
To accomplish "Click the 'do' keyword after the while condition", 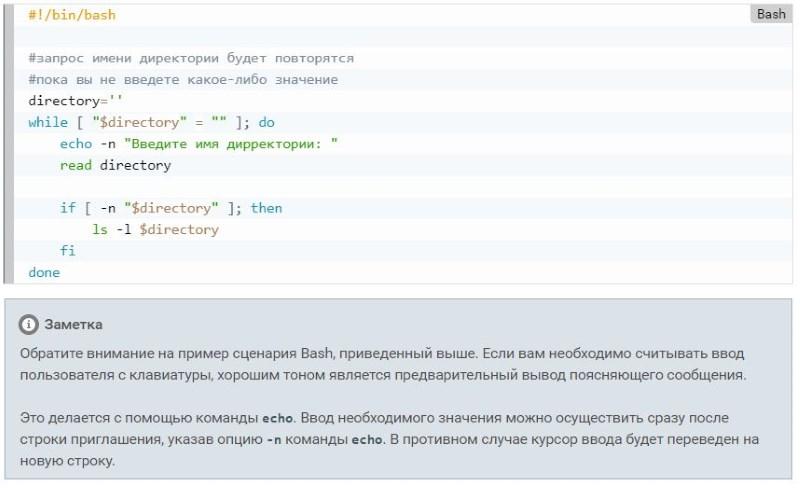I will pyautogui.click(x=266, y=123).
